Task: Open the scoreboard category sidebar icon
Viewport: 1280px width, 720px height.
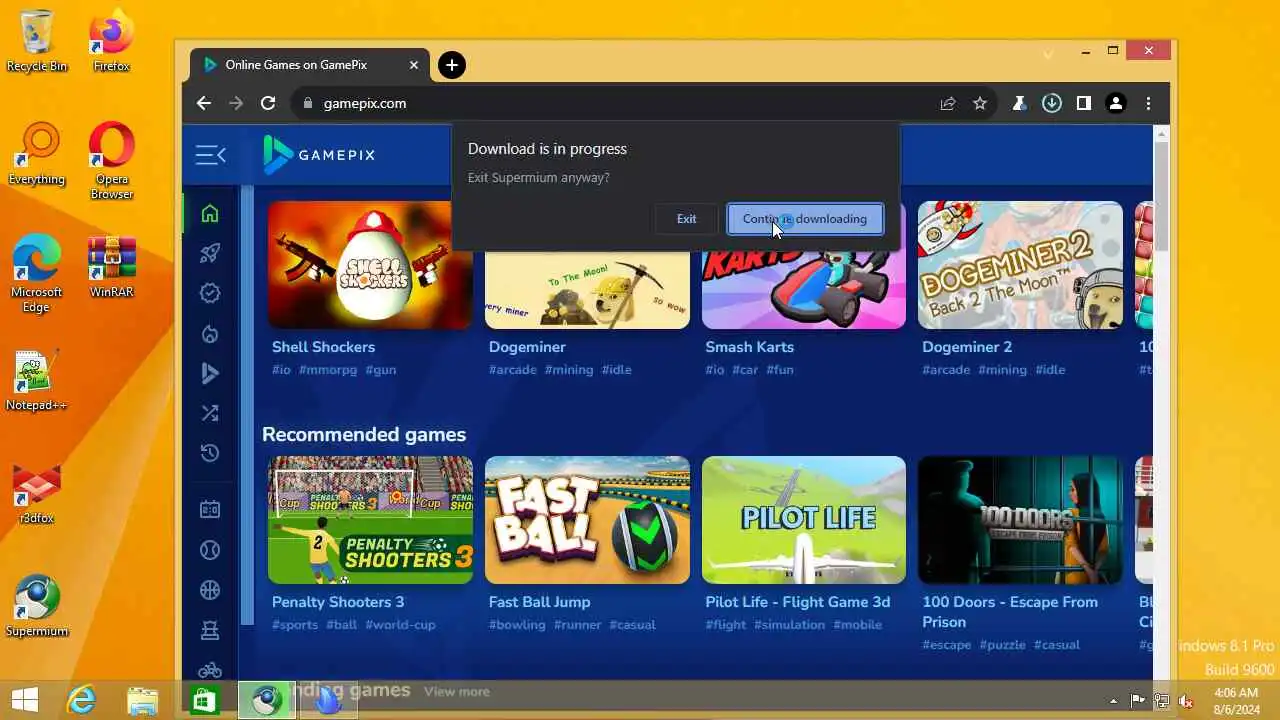Action: click(210, 509)
